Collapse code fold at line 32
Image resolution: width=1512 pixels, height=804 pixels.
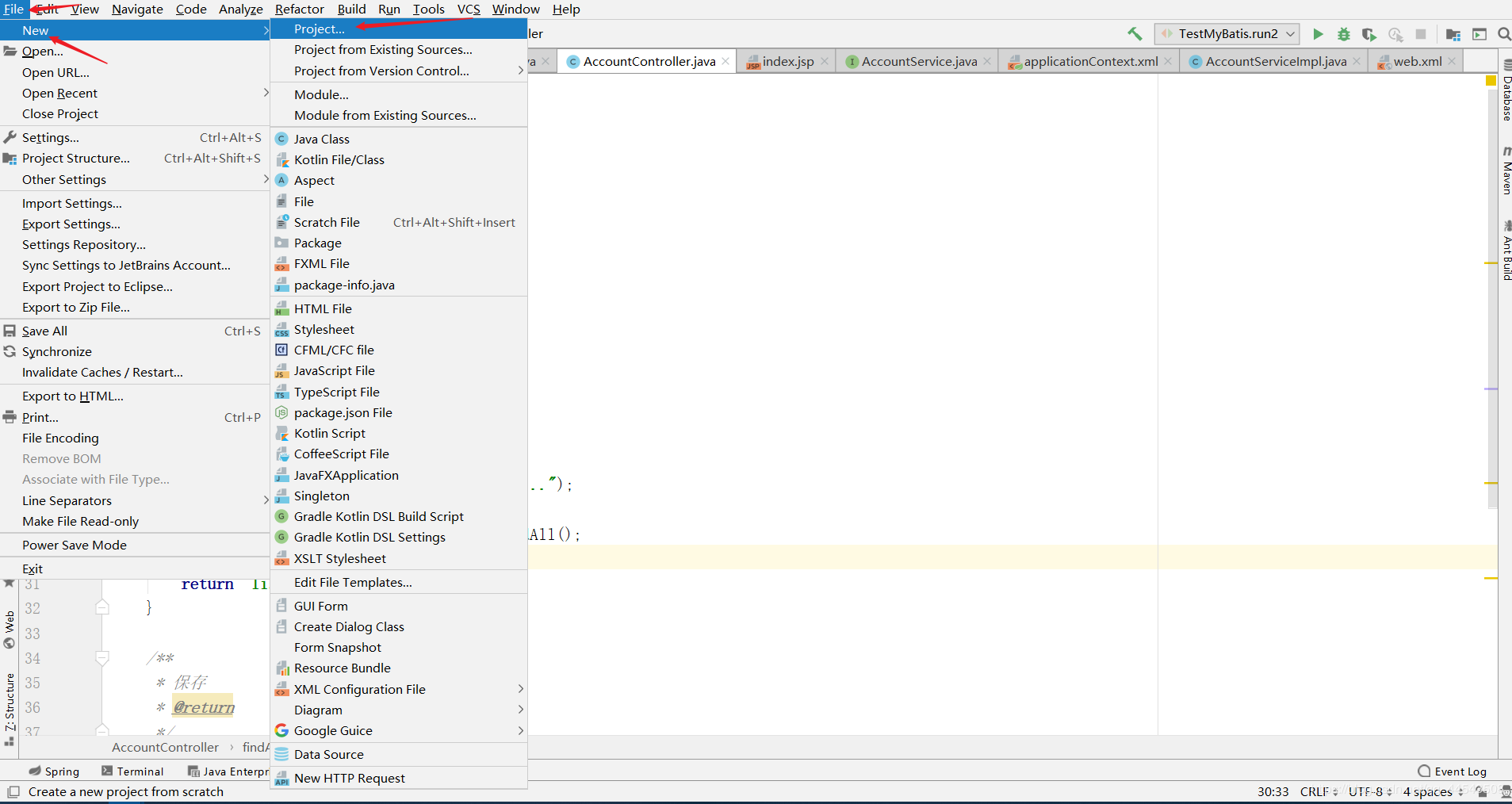102,607
